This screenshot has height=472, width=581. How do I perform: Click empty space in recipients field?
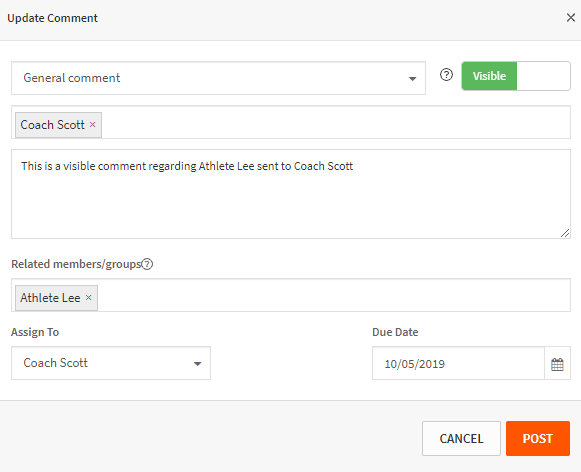pos(335,122)
